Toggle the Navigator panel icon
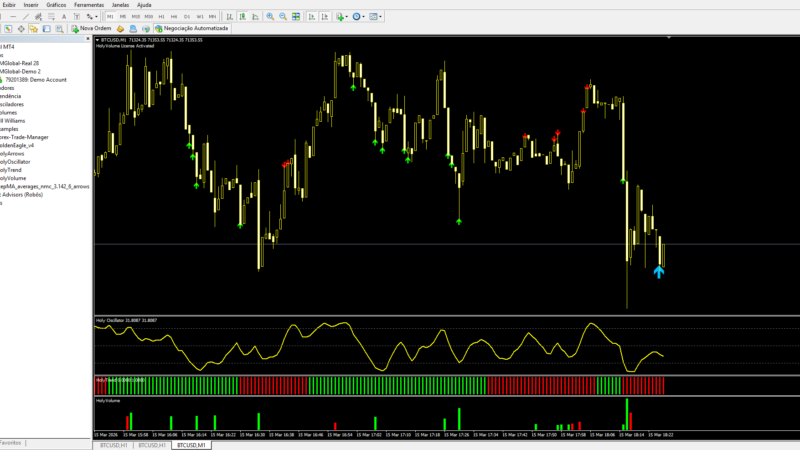This screenshot has width=800, height=450. tap(34, 29)
